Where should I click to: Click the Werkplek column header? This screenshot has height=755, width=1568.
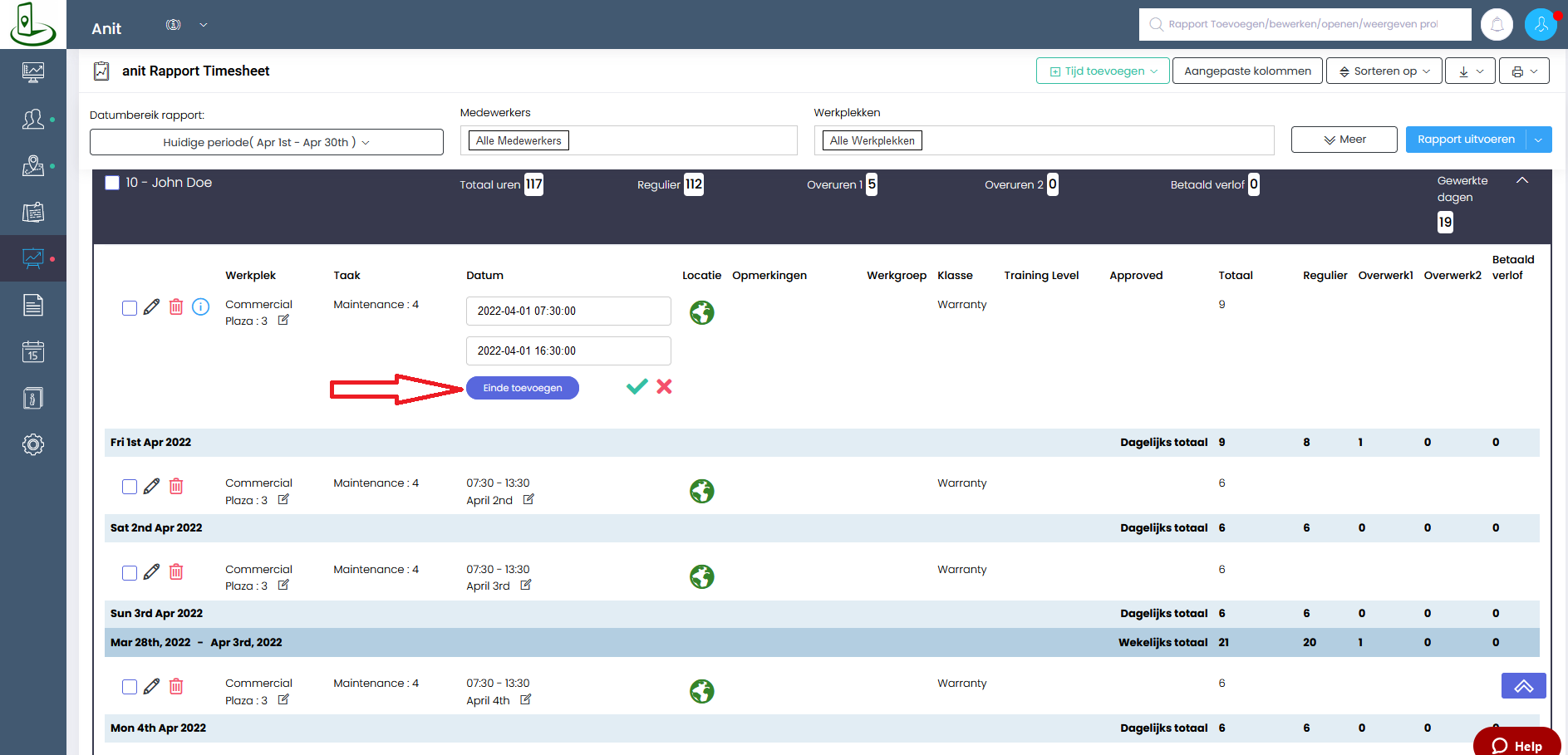point(250,275)
